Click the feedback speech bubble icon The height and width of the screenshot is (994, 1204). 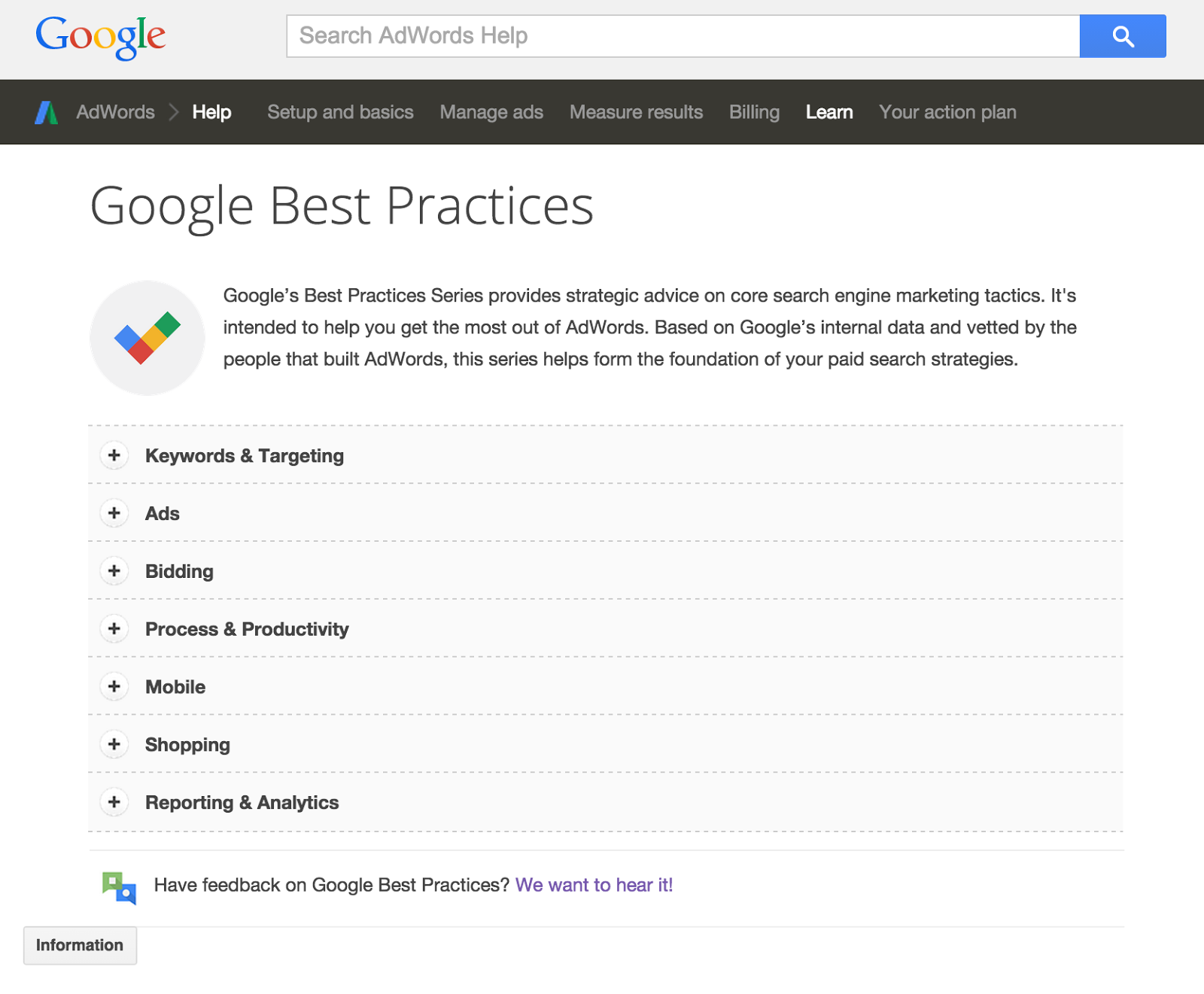coord(119,887)
